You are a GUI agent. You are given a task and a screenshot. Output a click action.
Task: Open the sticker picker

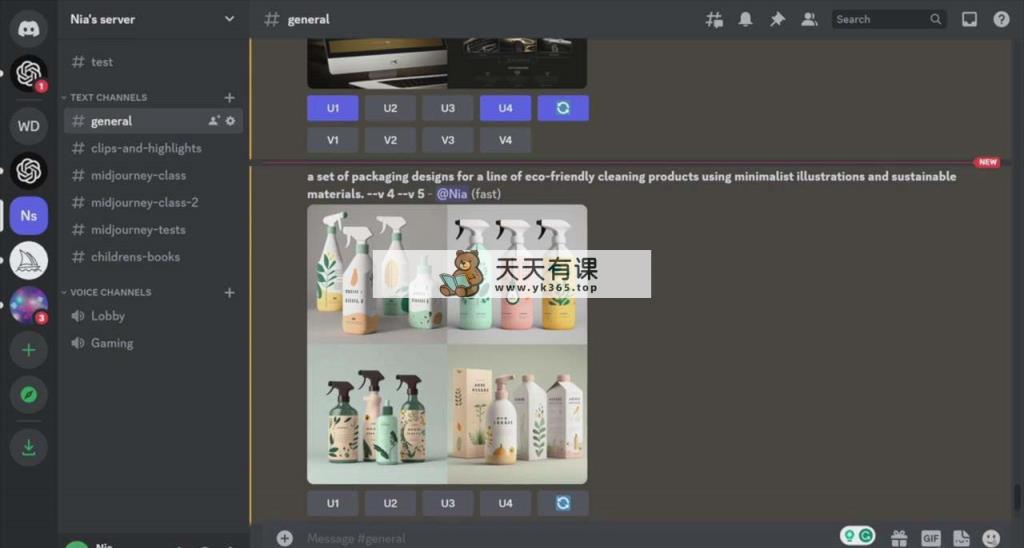(961, 538)
